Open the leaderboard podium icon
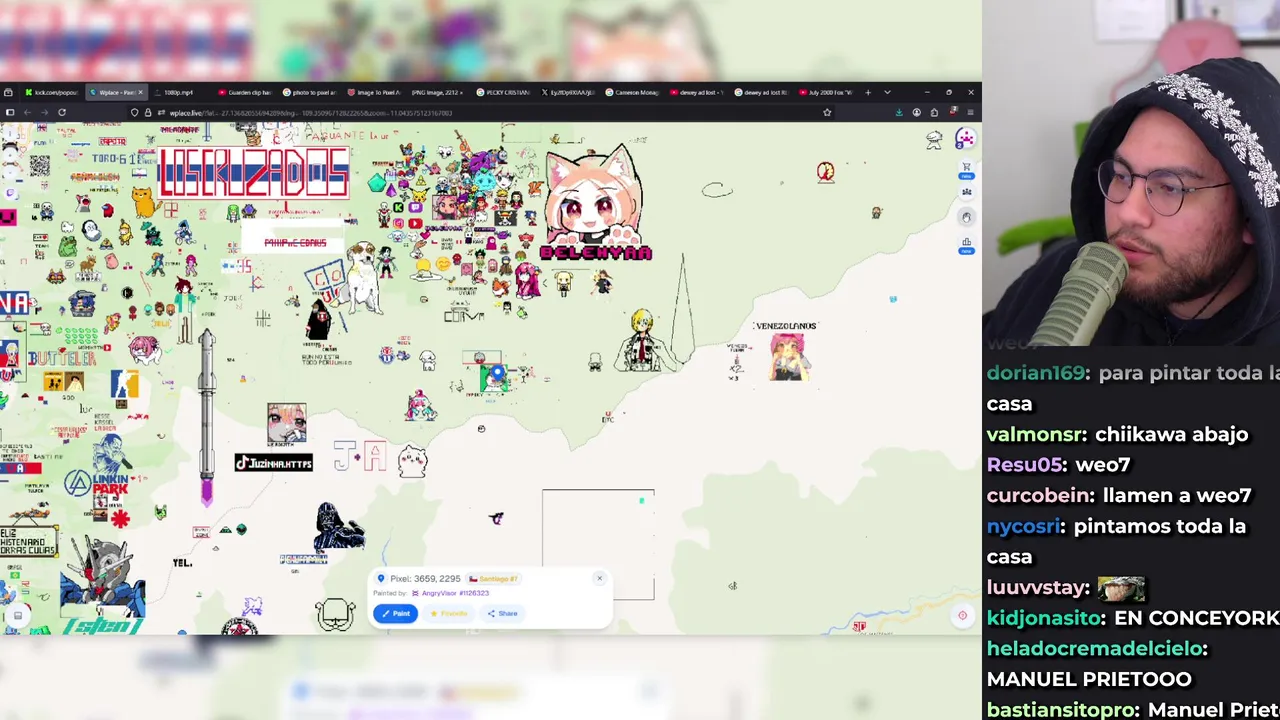The image size is (1280, 720). point(966,243)
